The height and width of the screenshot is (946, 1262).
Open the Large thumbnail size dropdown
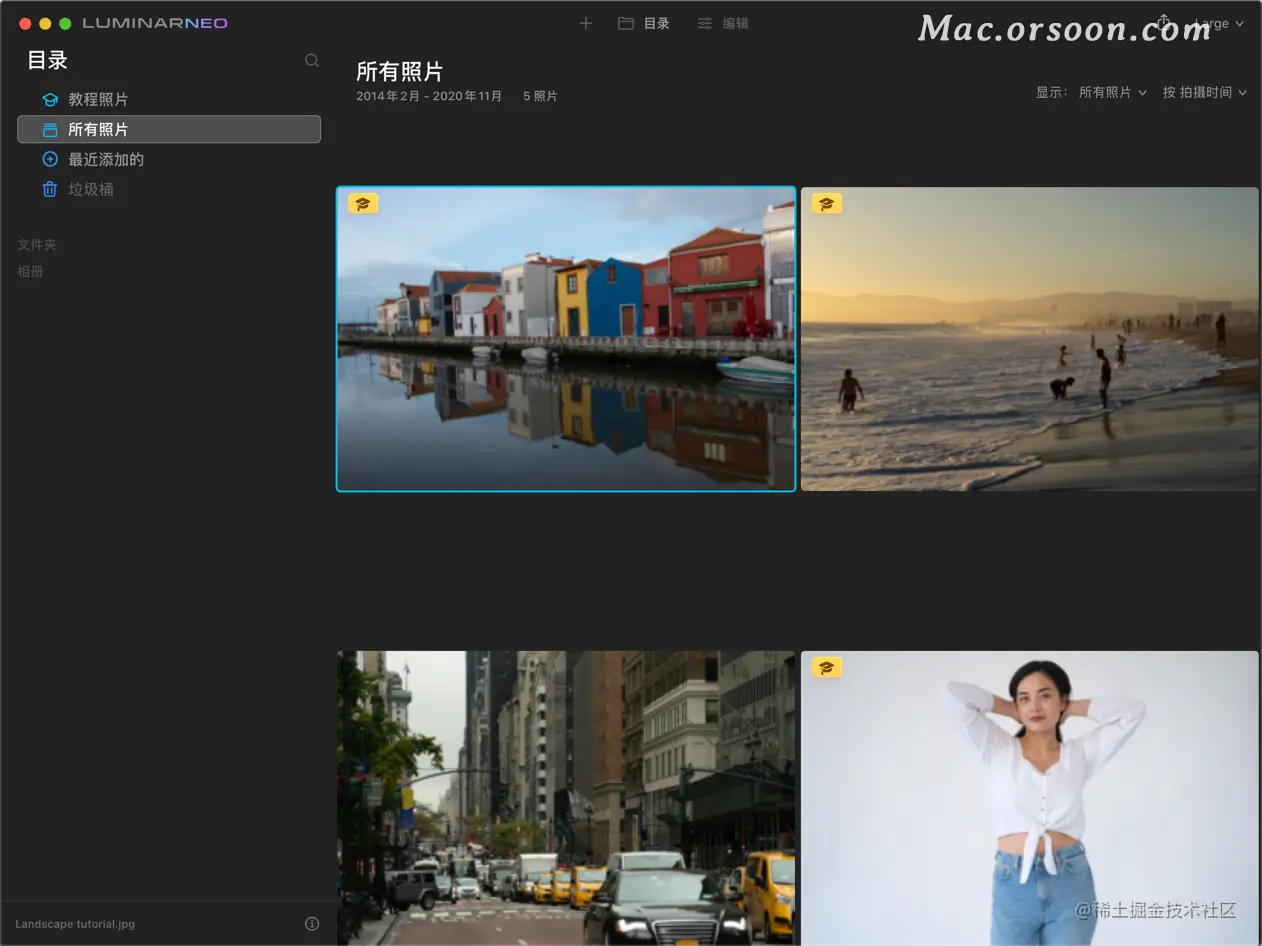1218,23
